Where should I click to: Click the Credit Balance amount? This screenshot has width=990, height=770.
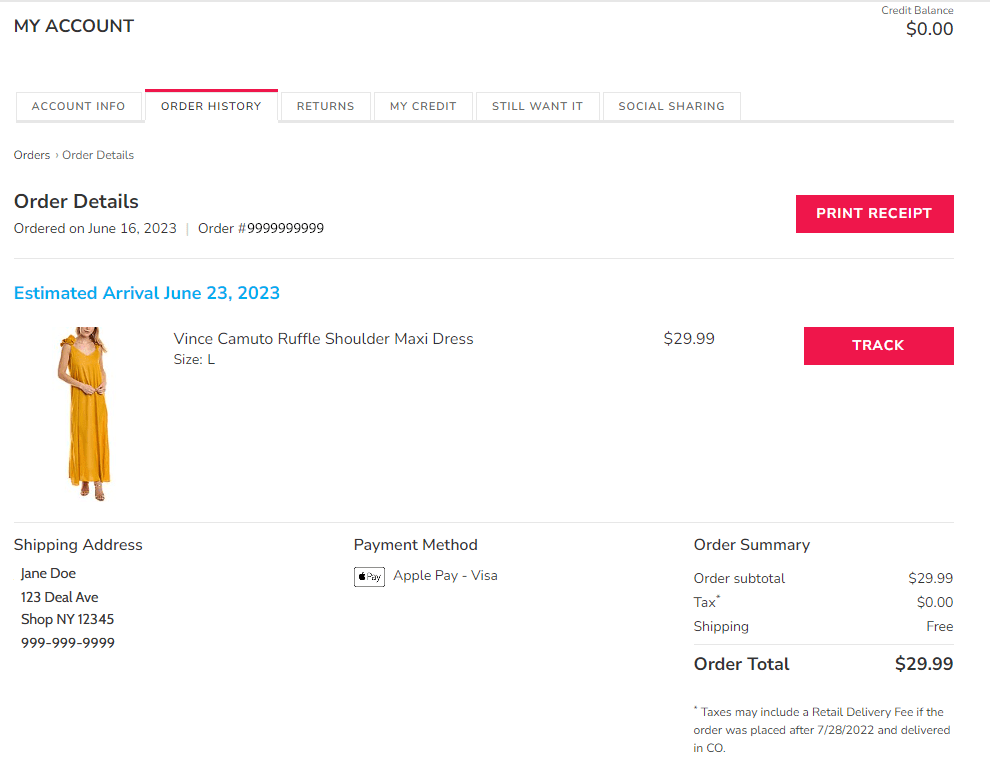pyautogui.click(x=929, y=29)
